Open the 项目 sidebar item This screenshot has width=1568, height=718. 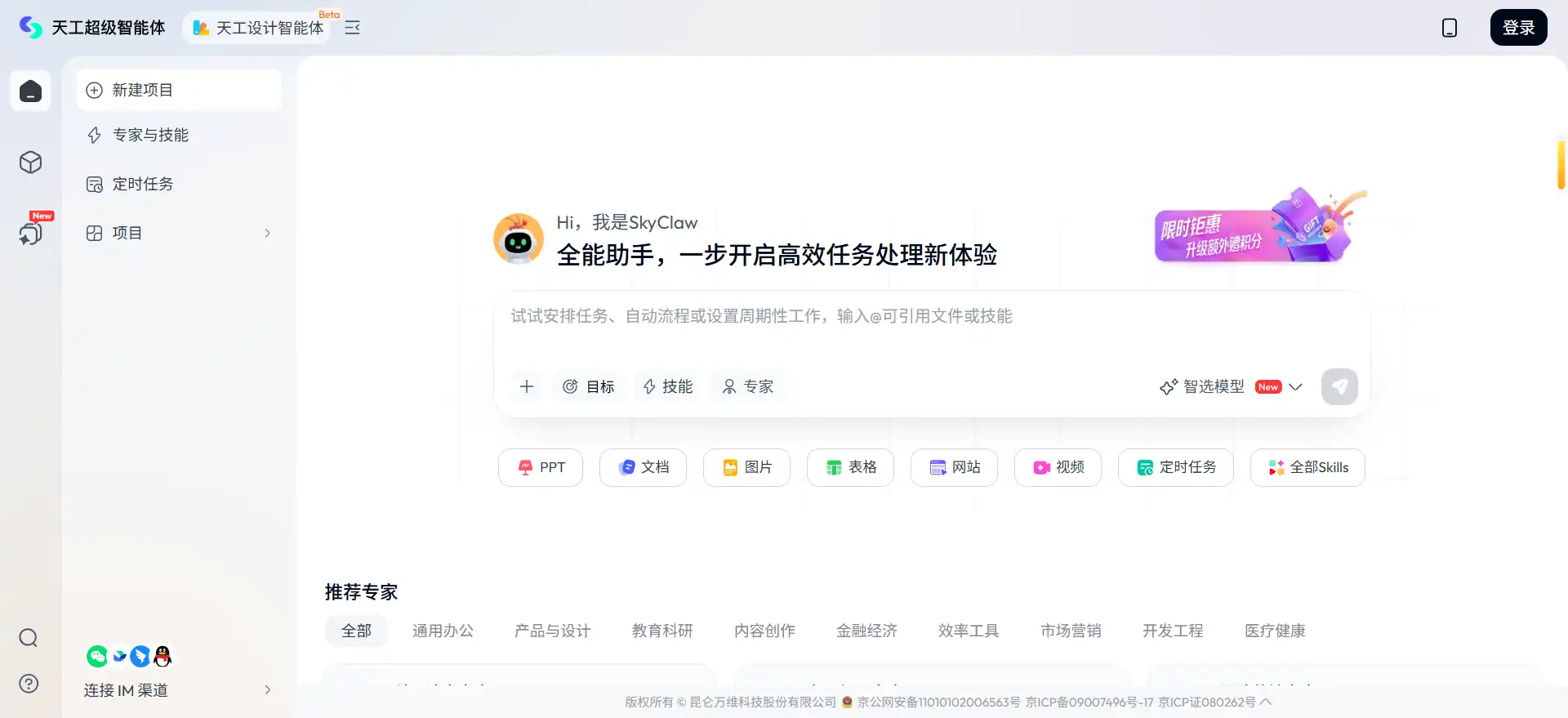click(x=179, y=233)
